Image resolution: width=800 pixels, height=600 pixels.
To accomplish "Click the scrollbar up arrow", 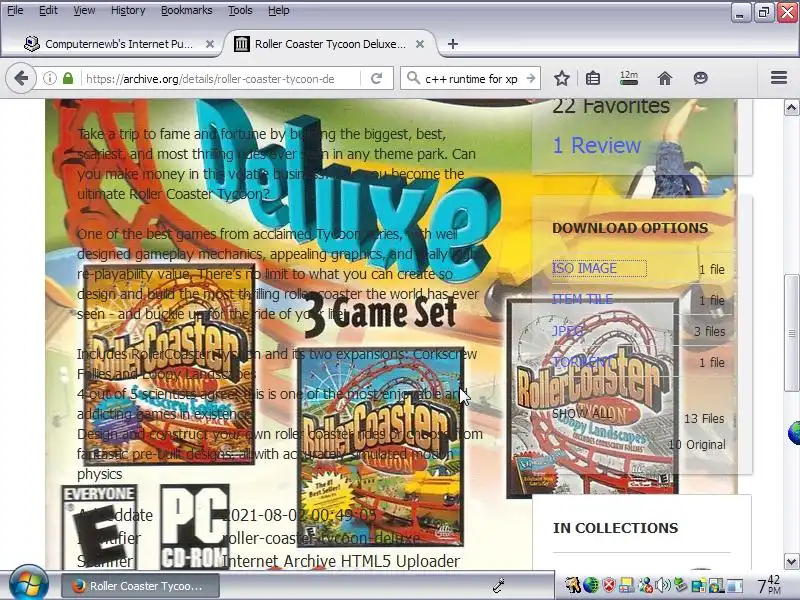I will pos(791,108).
